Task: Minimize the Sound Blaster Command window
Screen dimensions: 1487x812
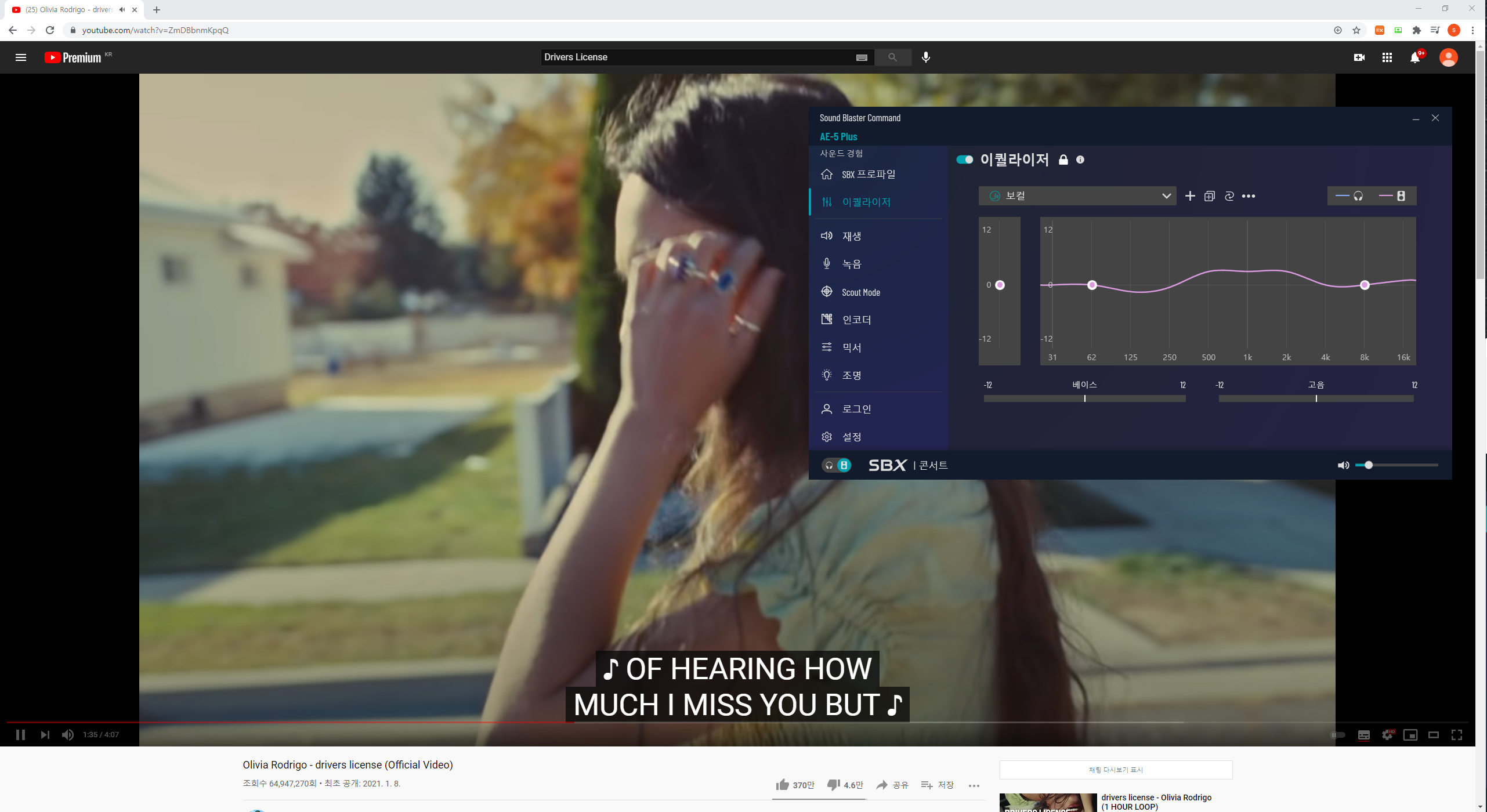Action: 1416,118
